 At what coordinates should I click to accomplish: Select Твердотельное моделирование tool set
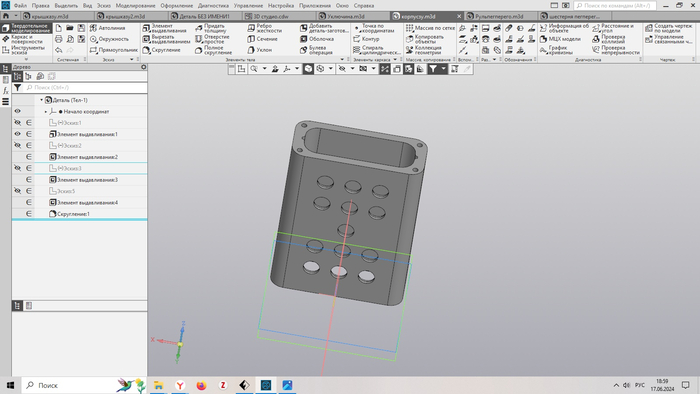tap(26, 28)
